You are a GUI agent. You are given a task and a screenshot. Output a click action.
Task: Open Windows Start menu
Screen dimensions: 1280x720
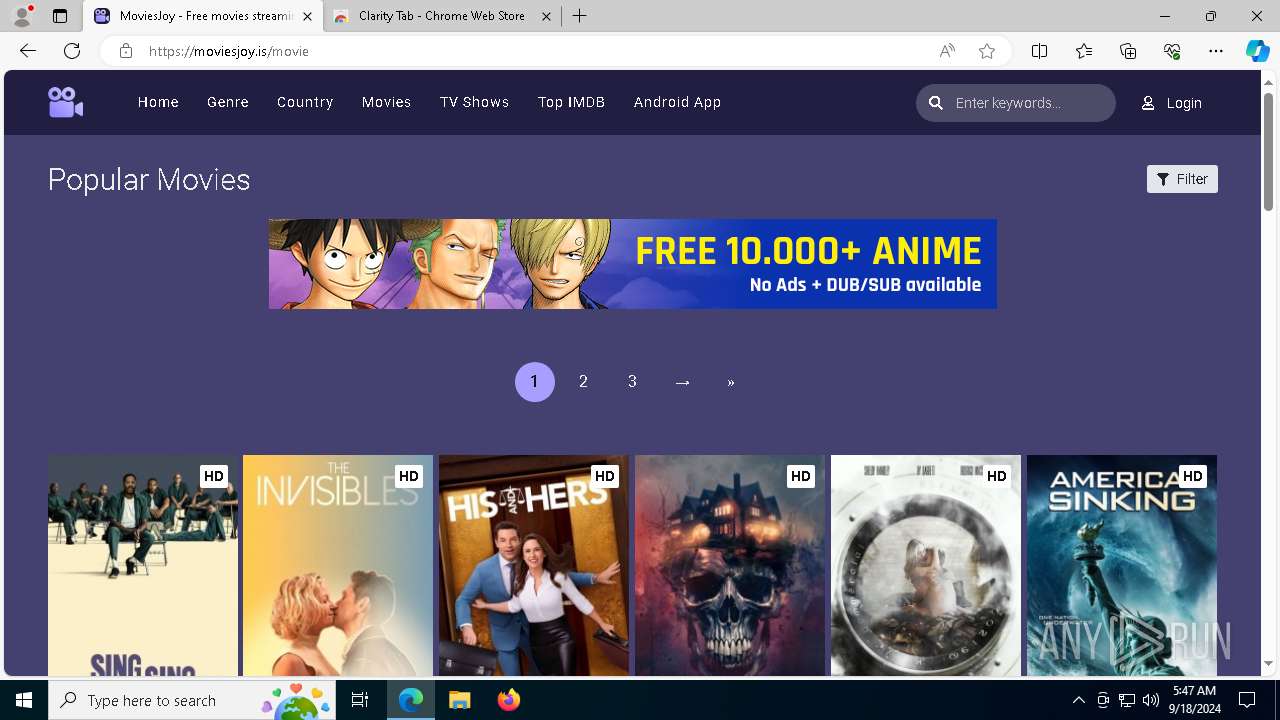tap(24, 700)
